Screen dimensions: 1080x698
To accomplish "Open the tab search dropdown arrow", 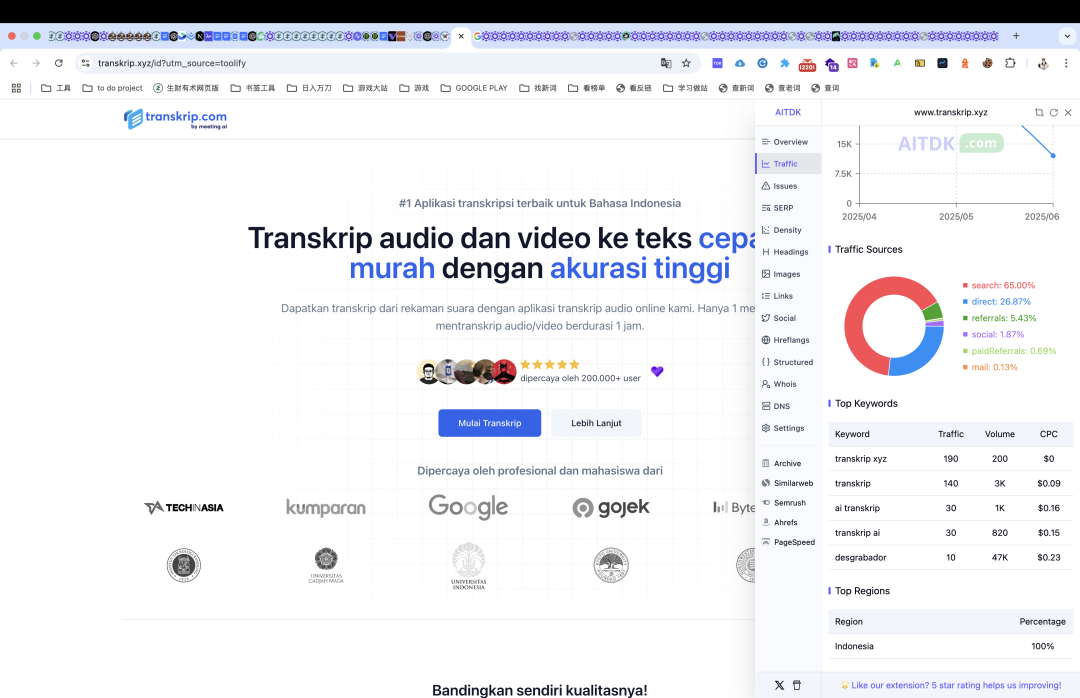I will pos(1068,36).
